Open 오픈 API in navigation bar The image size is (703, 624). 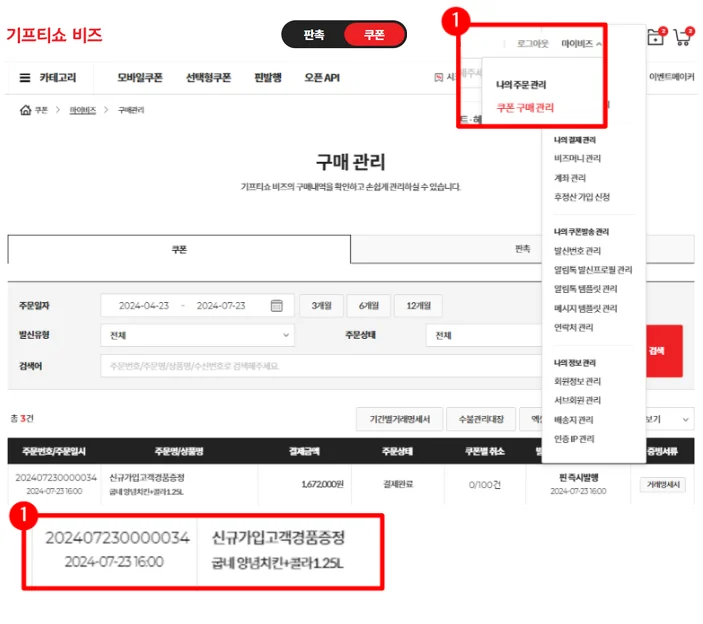coord(322,78)
